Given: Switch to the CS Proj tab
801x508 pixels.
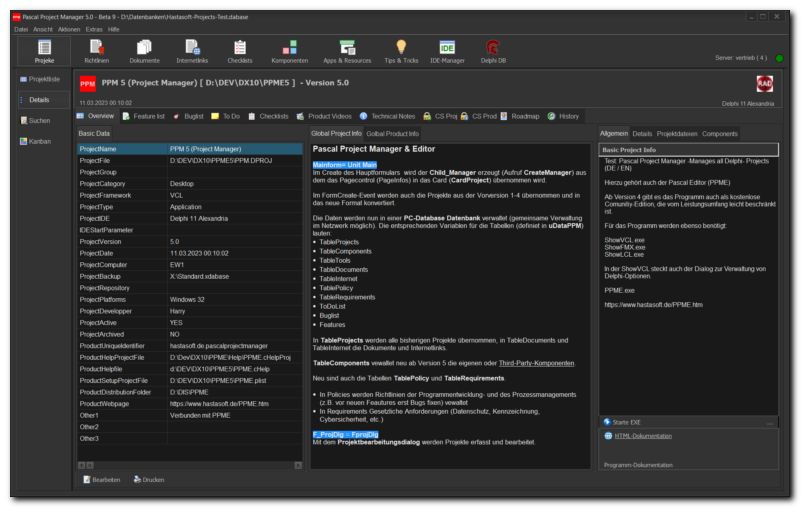Looking at the screenshot, I should tap(440, 117).
